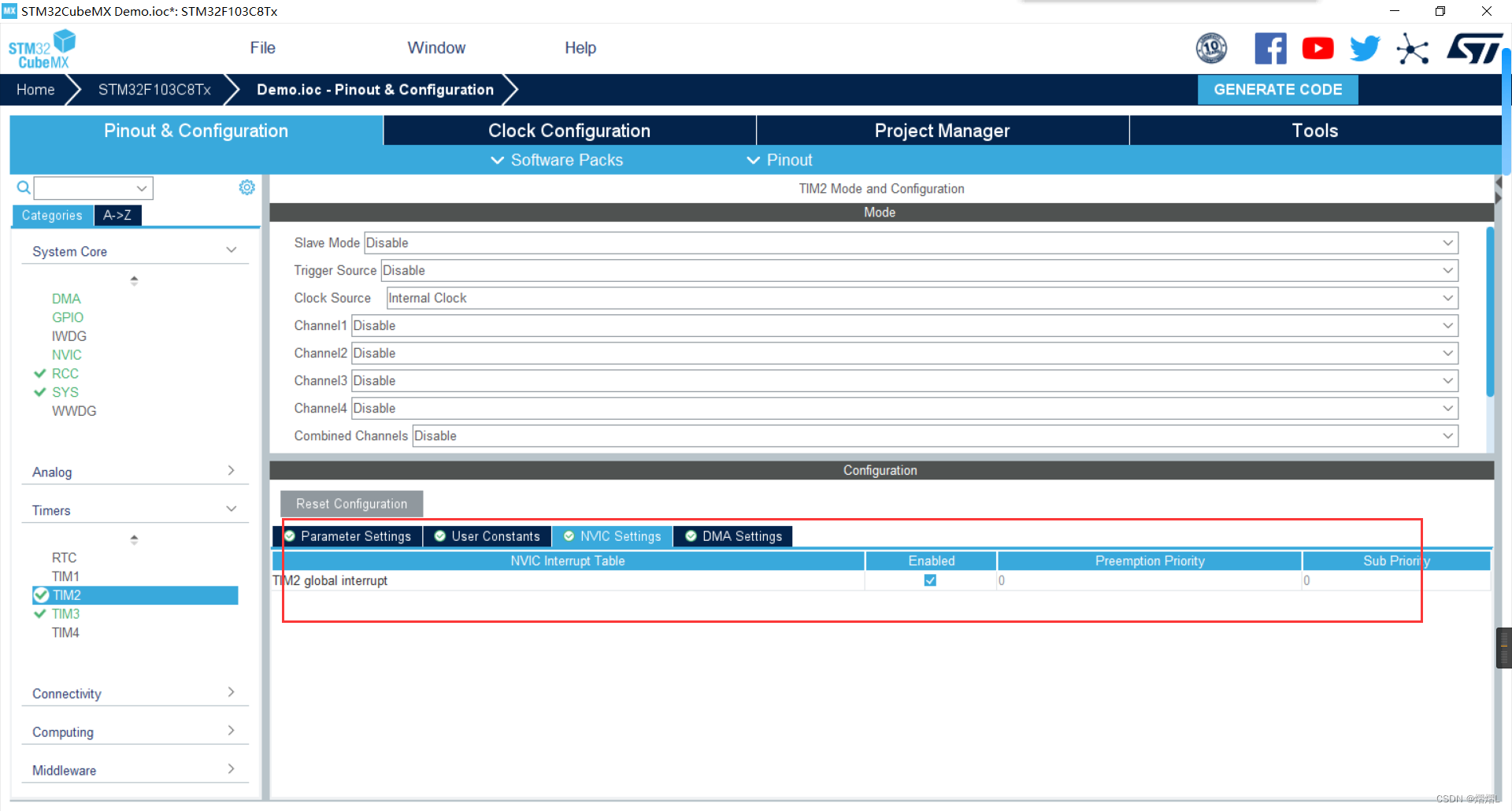Click the search magnifier icon
Viewport: 1512px width, 811px height.
pos(24,187)
